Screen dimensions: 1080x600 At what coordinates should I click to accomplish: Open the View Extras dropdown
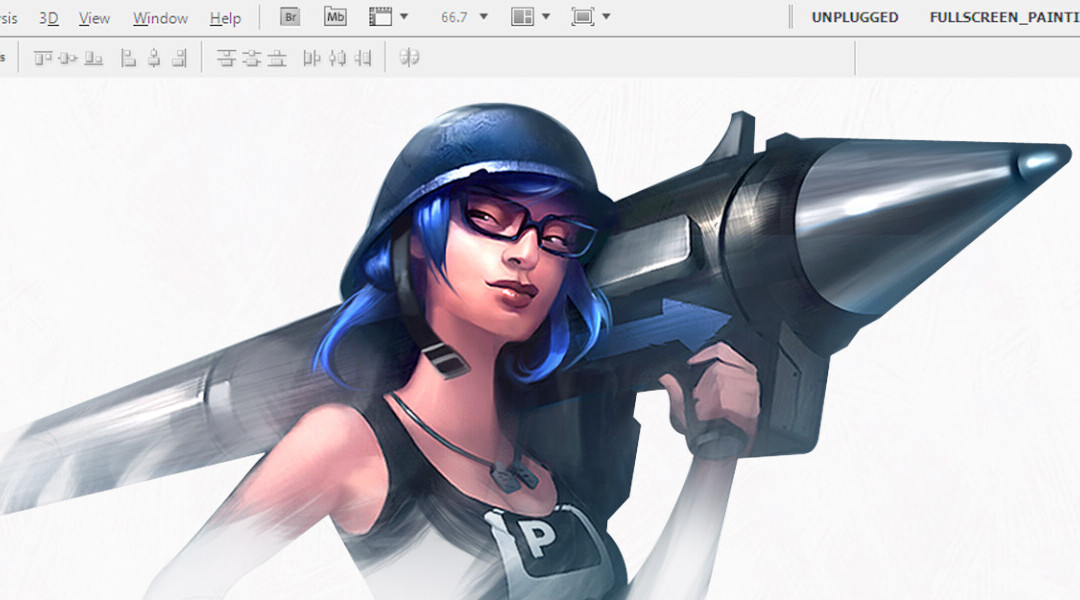click(389, 17)
